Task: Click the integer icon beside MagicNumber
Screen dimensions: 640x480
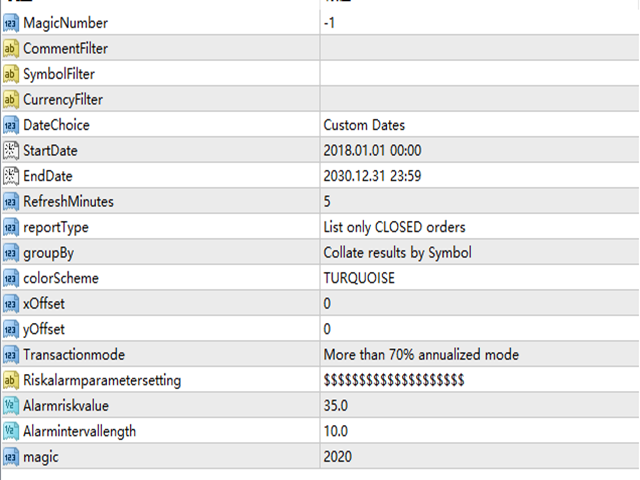Action: [x=11, y=23]
